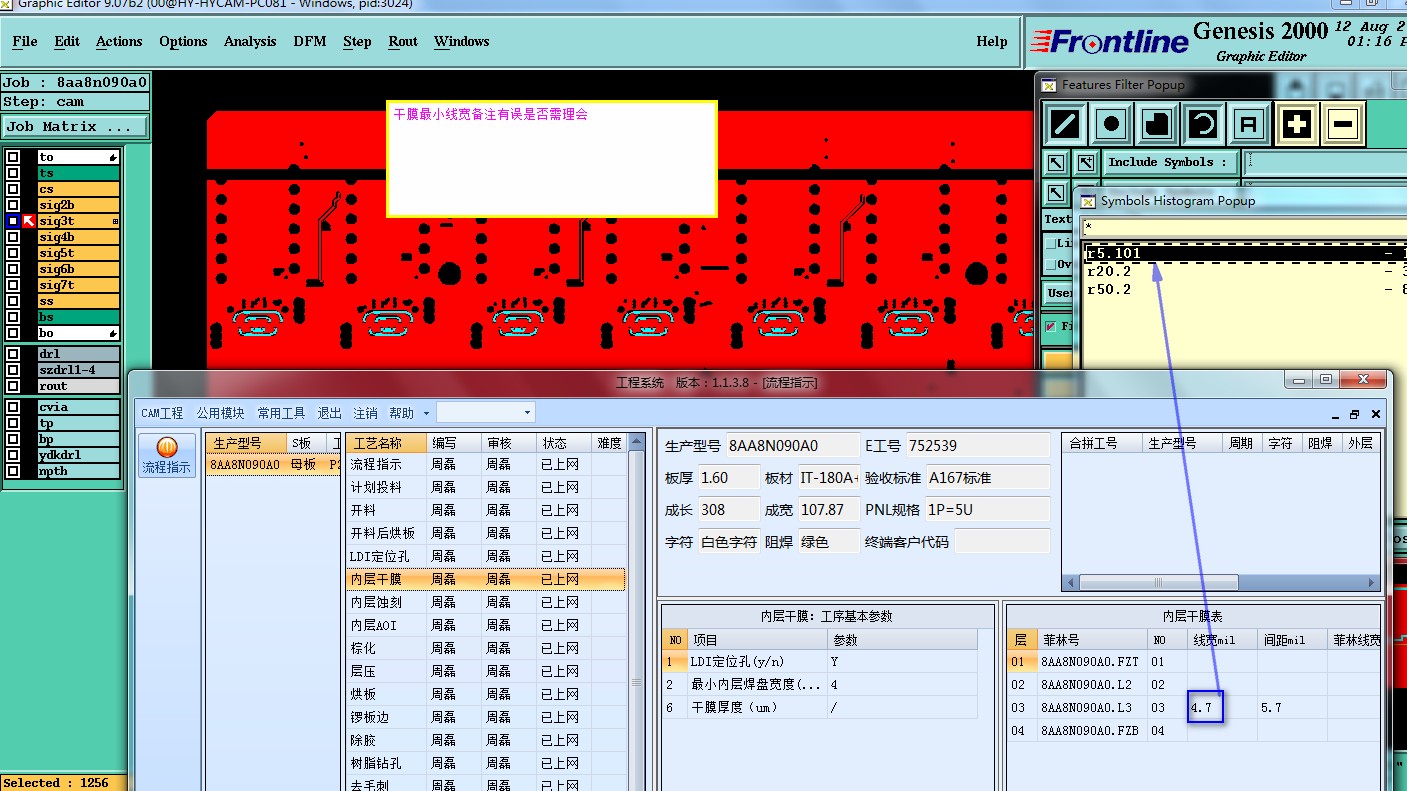
Task: Select the 计划投料 process row
Action: click(x=486, y=487)
